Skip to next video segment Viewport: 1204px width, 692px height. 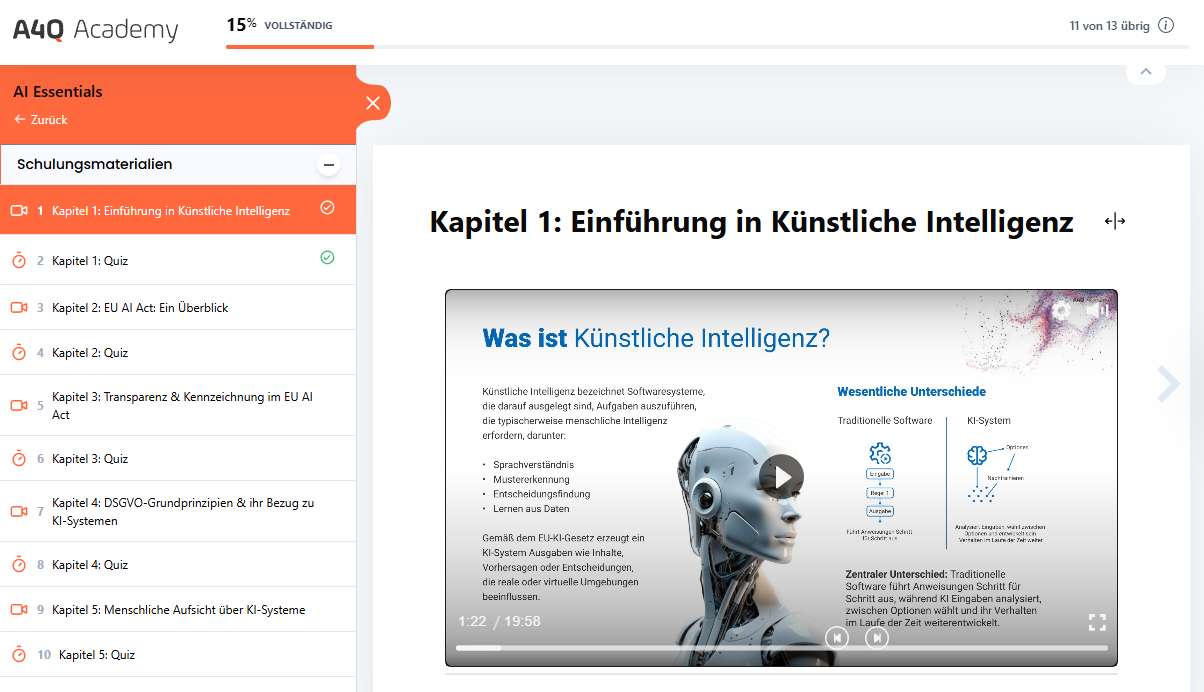click(x=877, y=637)
